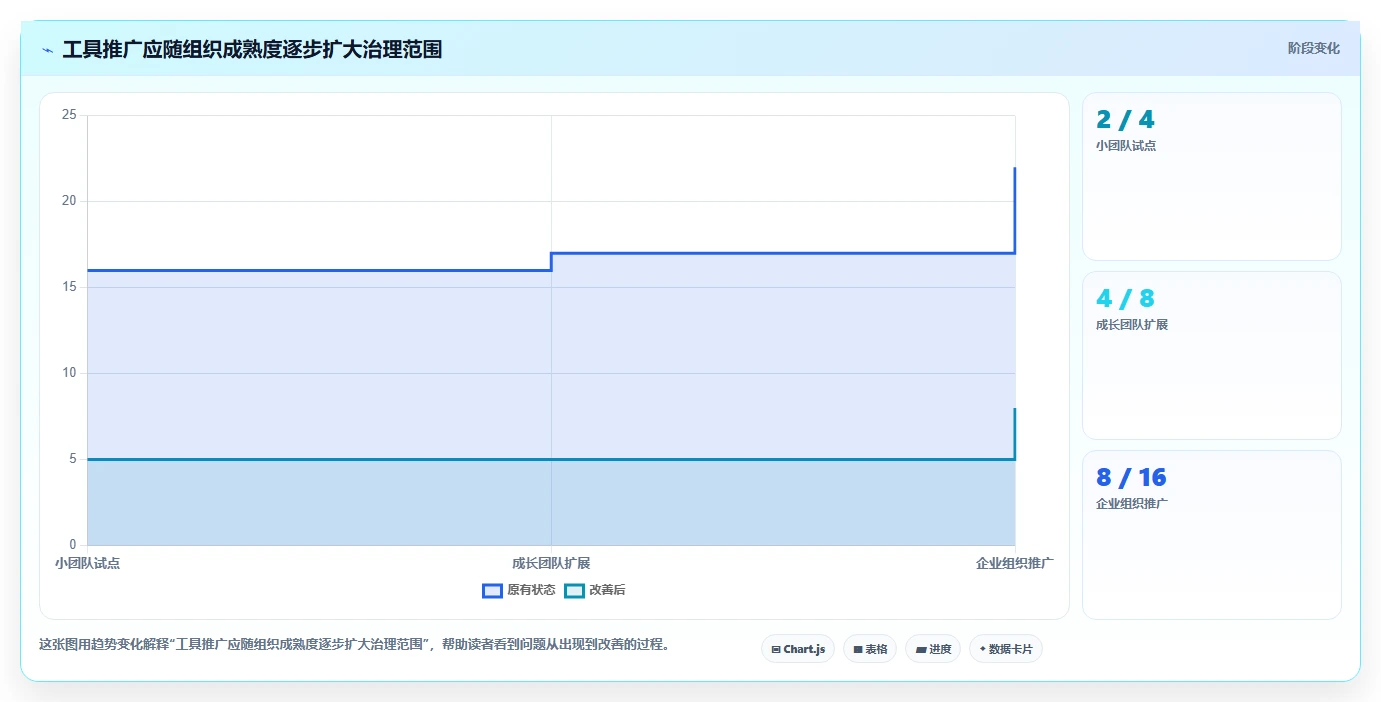The image size is (1381, 702).
Task: Select the 2 / 4 小团队试点 card
Action: coord(1211,176)
